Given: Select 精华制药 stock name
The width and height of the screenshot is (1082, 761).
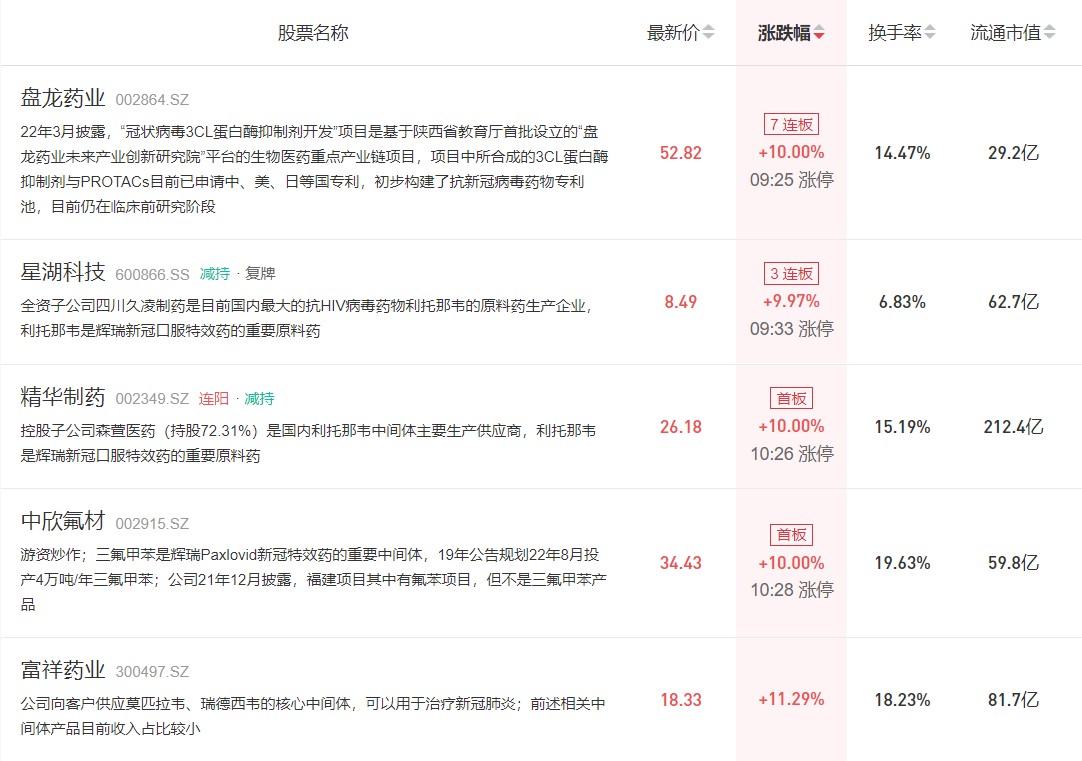Looking at the screenshot, I should coord(63,398).
